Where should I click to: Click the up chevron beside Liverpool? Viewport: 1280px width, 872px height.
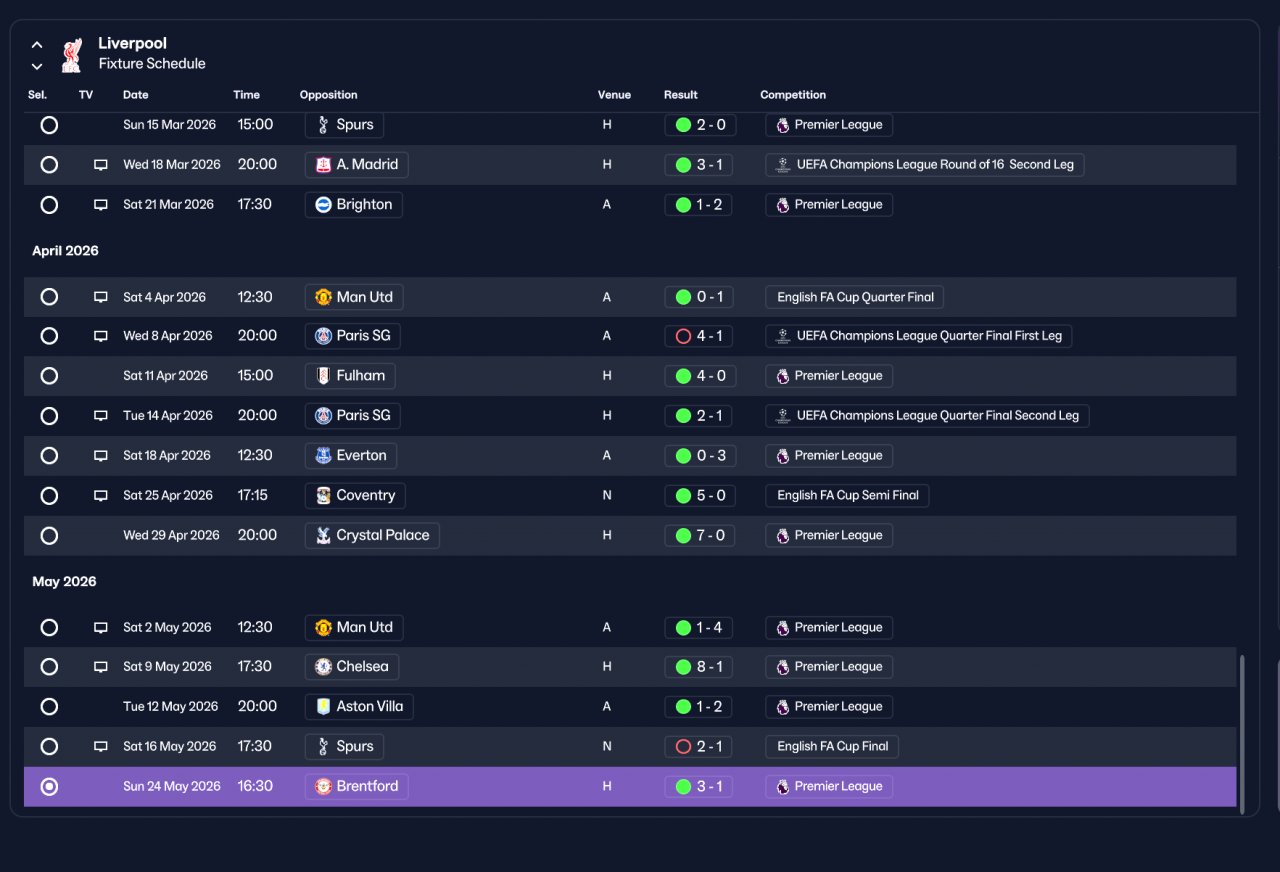[37, 45]
